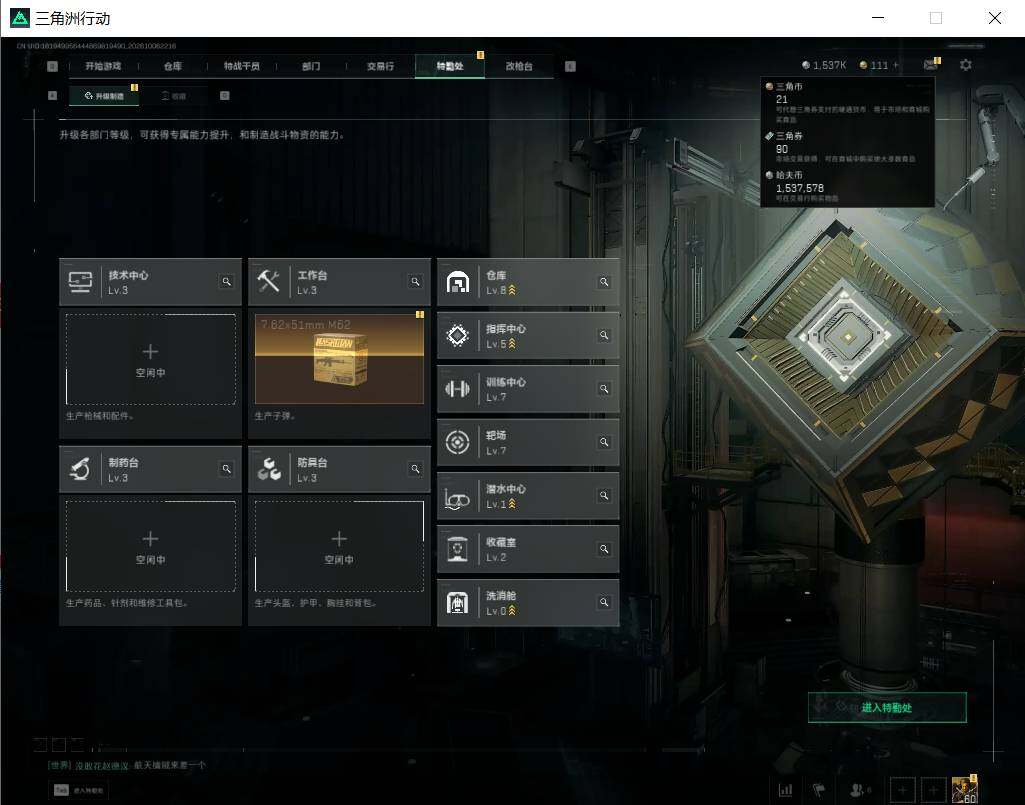The image size is (1025, 805).
Task: Open settings via the gear icon
Action: (966, 65)
